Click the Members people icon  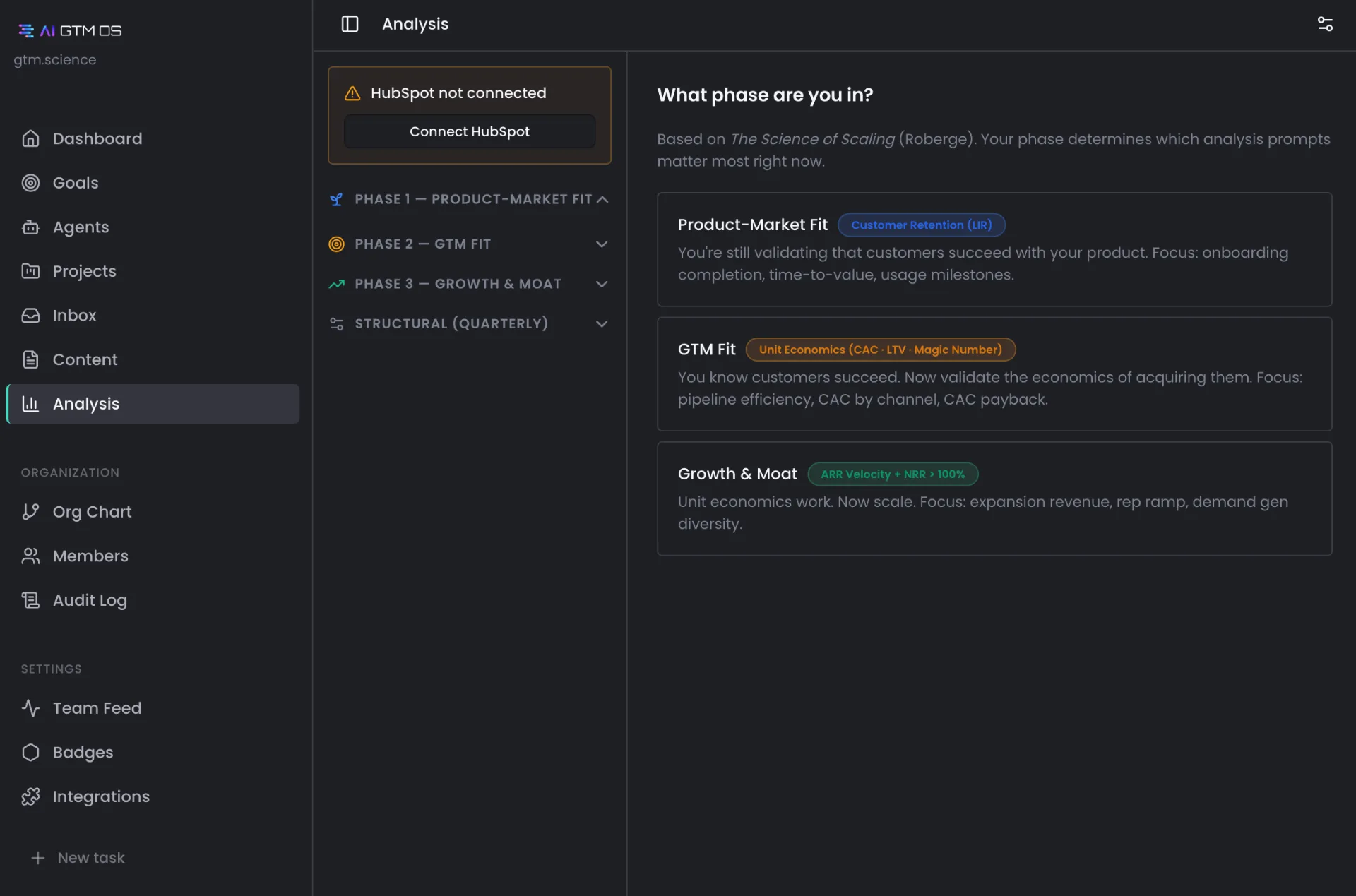coord(30,556)
